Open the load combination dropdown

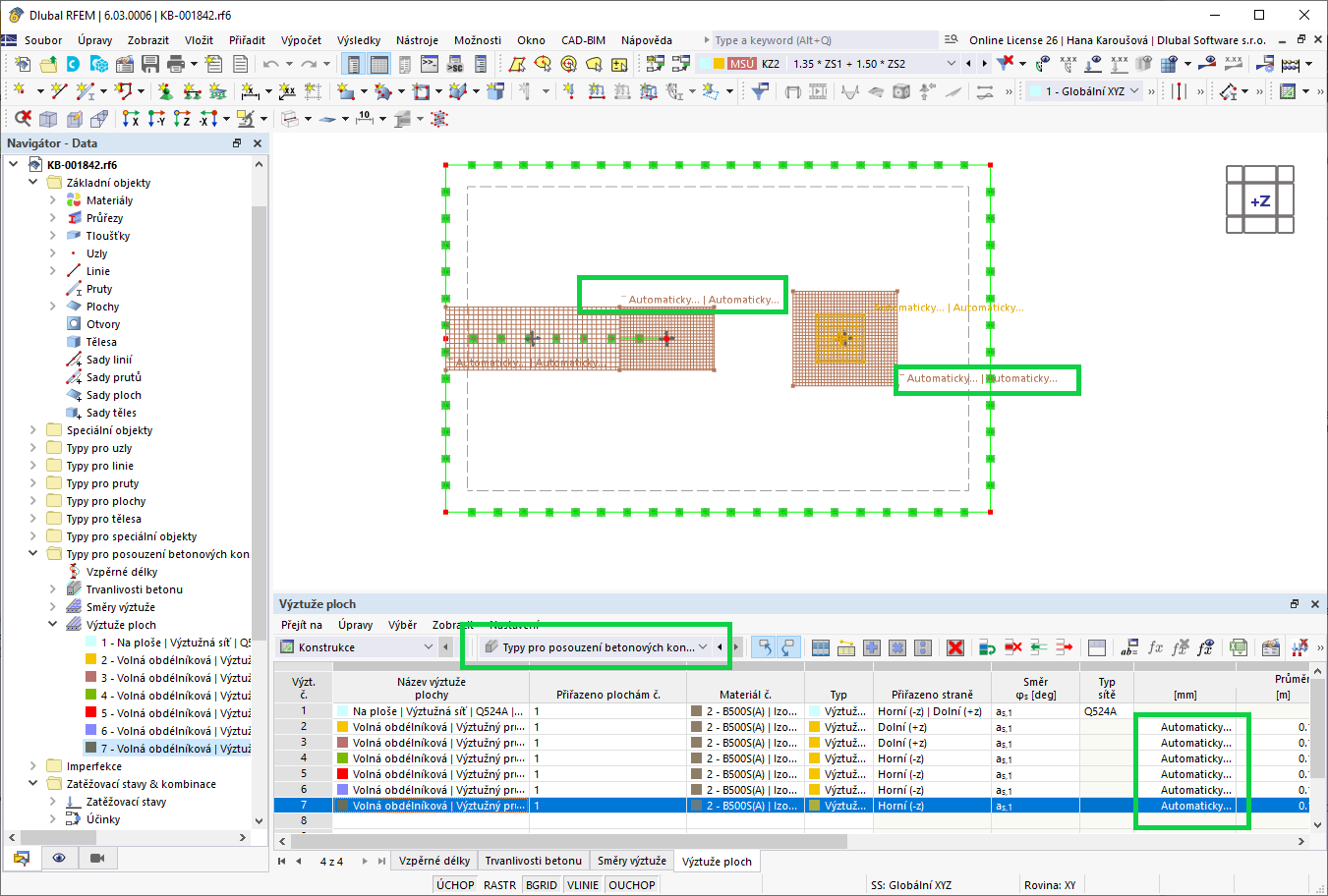click(951, 64)
